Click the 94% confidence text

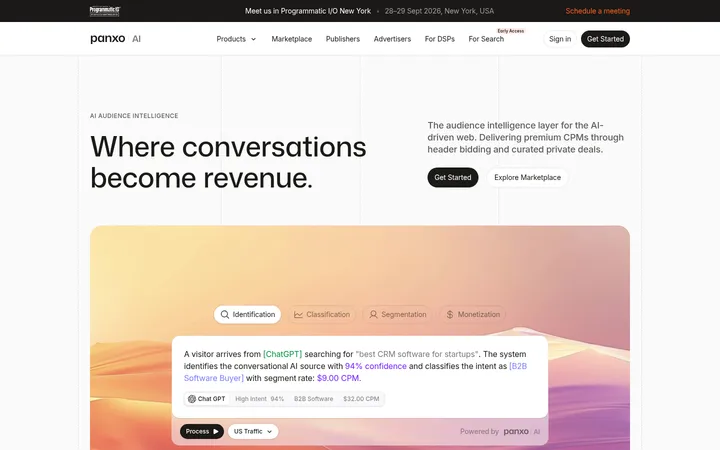coord(376,366)
